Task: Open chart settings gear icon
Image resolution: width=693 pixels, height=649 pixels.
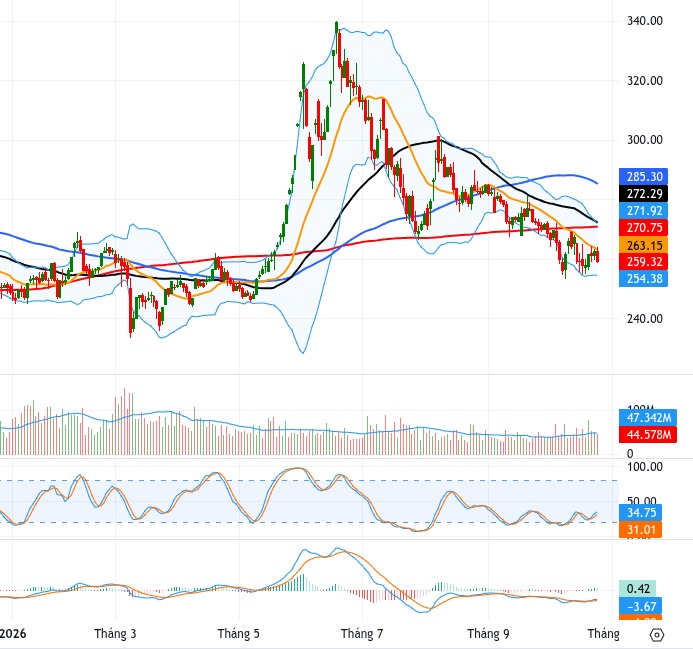Action: [657, 635]
